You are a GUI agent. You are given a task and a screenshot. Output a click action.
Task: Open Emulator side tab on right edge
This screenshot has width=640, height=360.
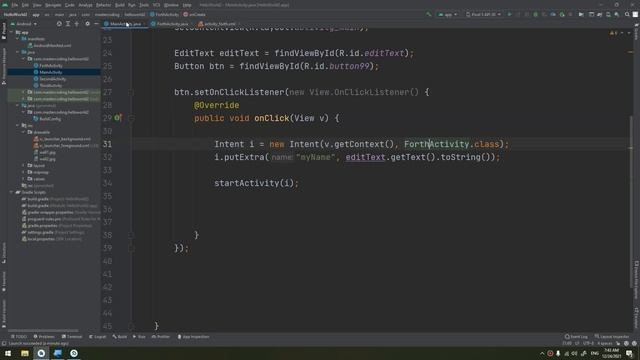click(636, 317)
